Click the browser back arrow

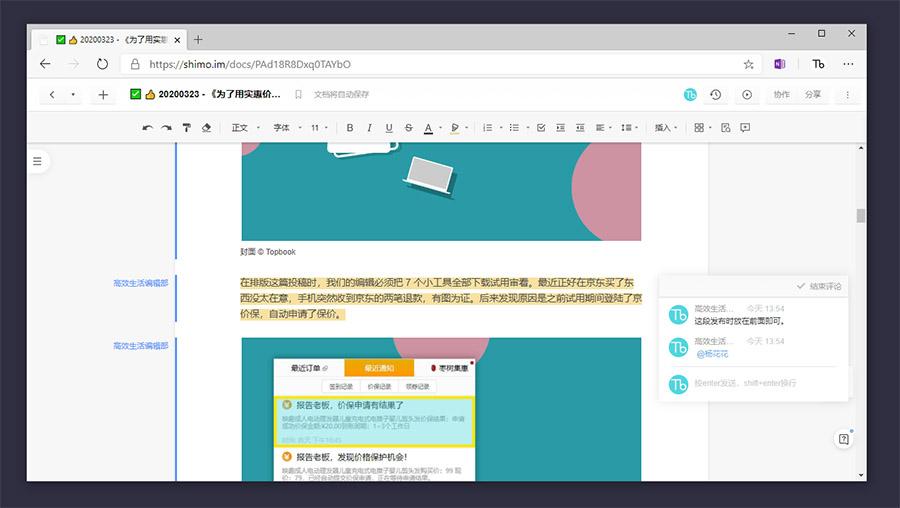(x=45, y=64)
